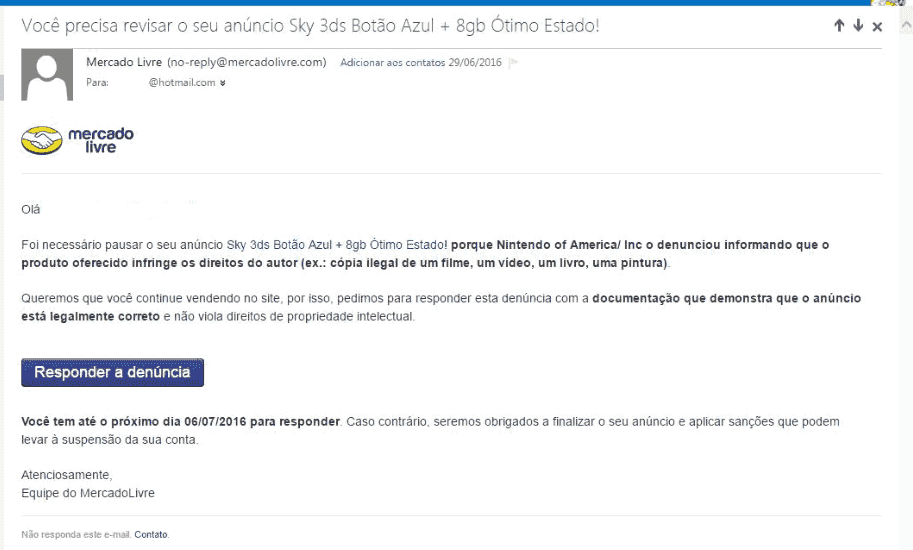The height and width of the screenshot is (550, 913).
Task: Click the deadline text 06/07/2016 para responder
Action: click(x=262, y=421)
